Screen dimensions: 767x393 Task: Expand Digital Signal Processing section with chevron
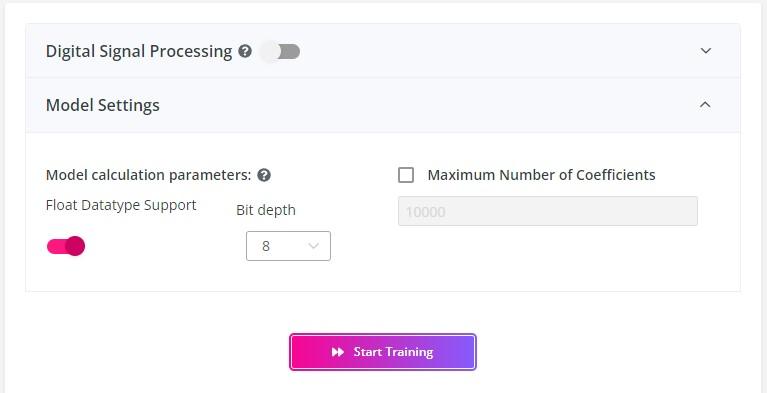[705, 50]
